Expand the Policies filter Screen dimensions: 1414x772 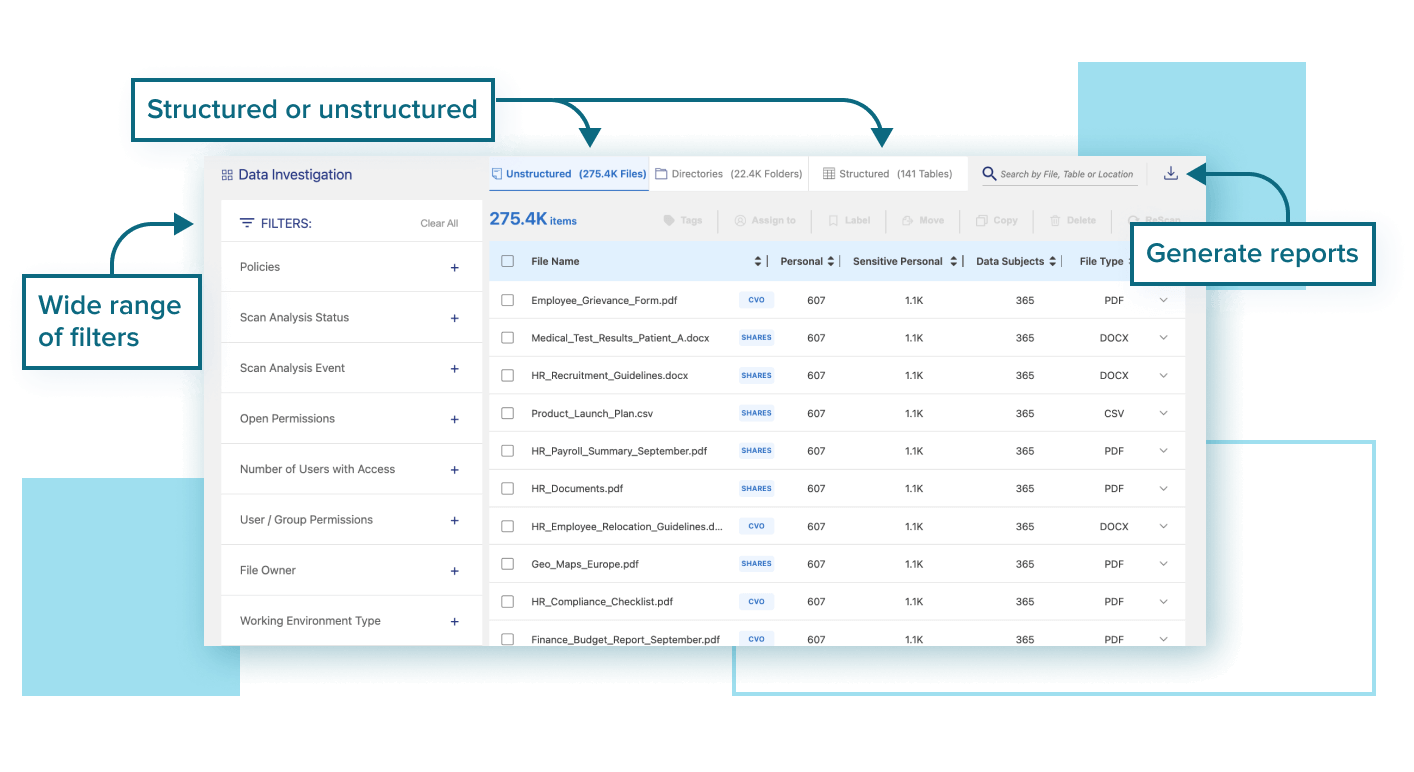coord(455,267)
